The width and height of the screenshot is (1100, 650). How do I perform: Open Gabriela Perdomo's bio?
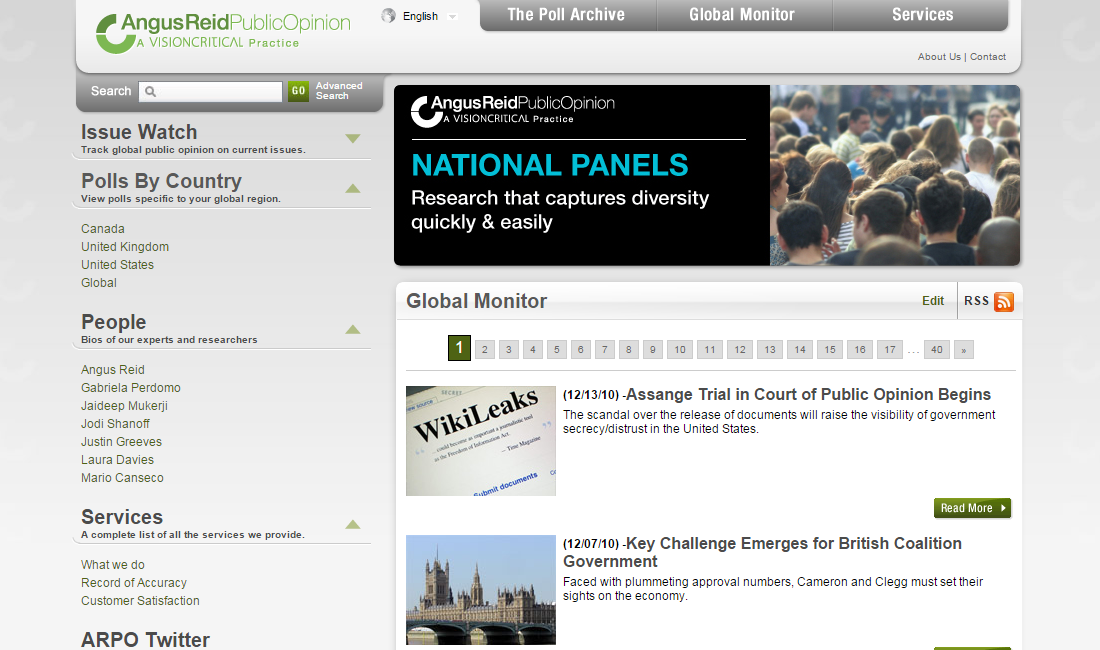(x=130, y=388)
